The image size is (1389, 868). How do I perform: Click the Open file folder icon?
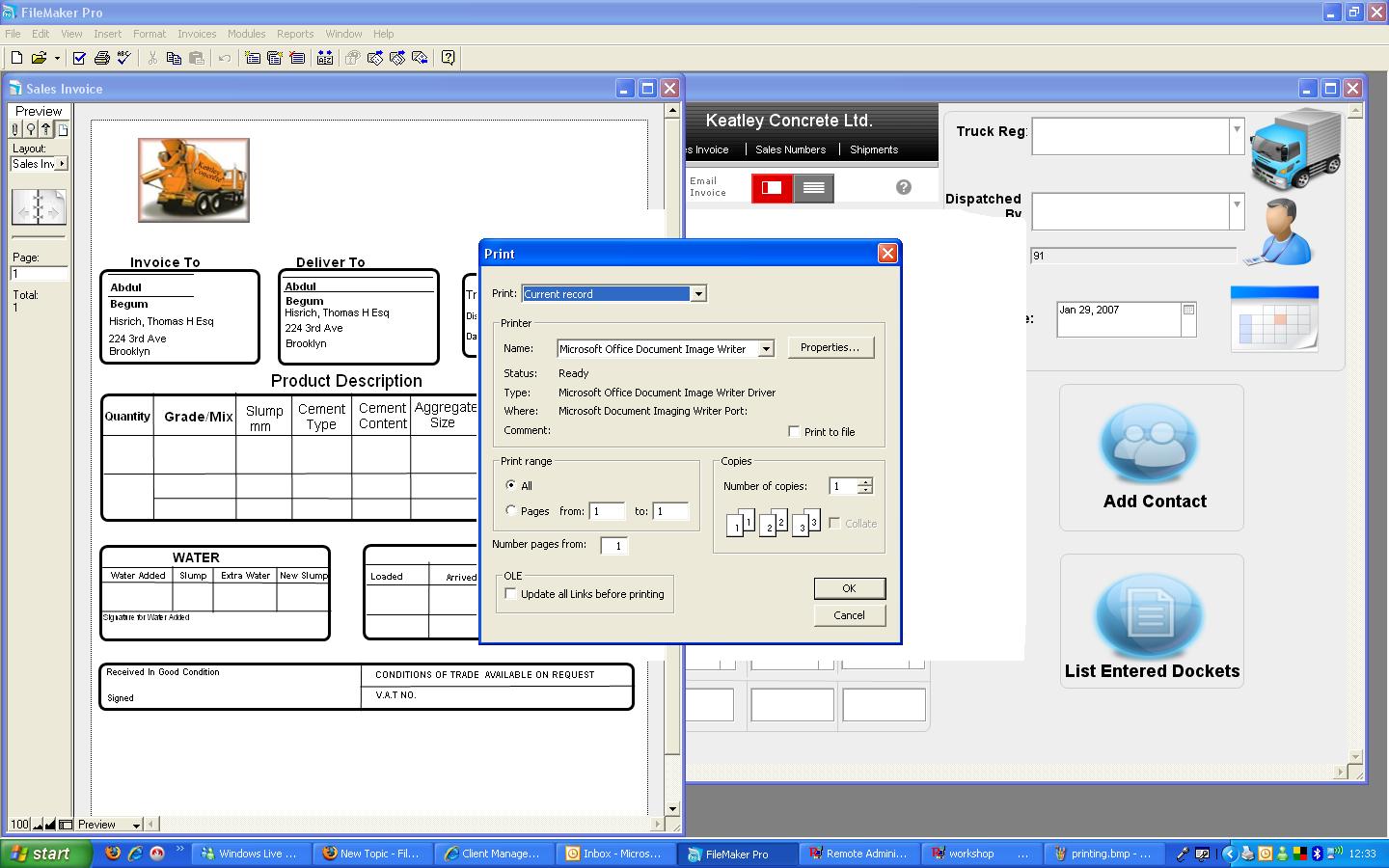[x=39, y=58]
